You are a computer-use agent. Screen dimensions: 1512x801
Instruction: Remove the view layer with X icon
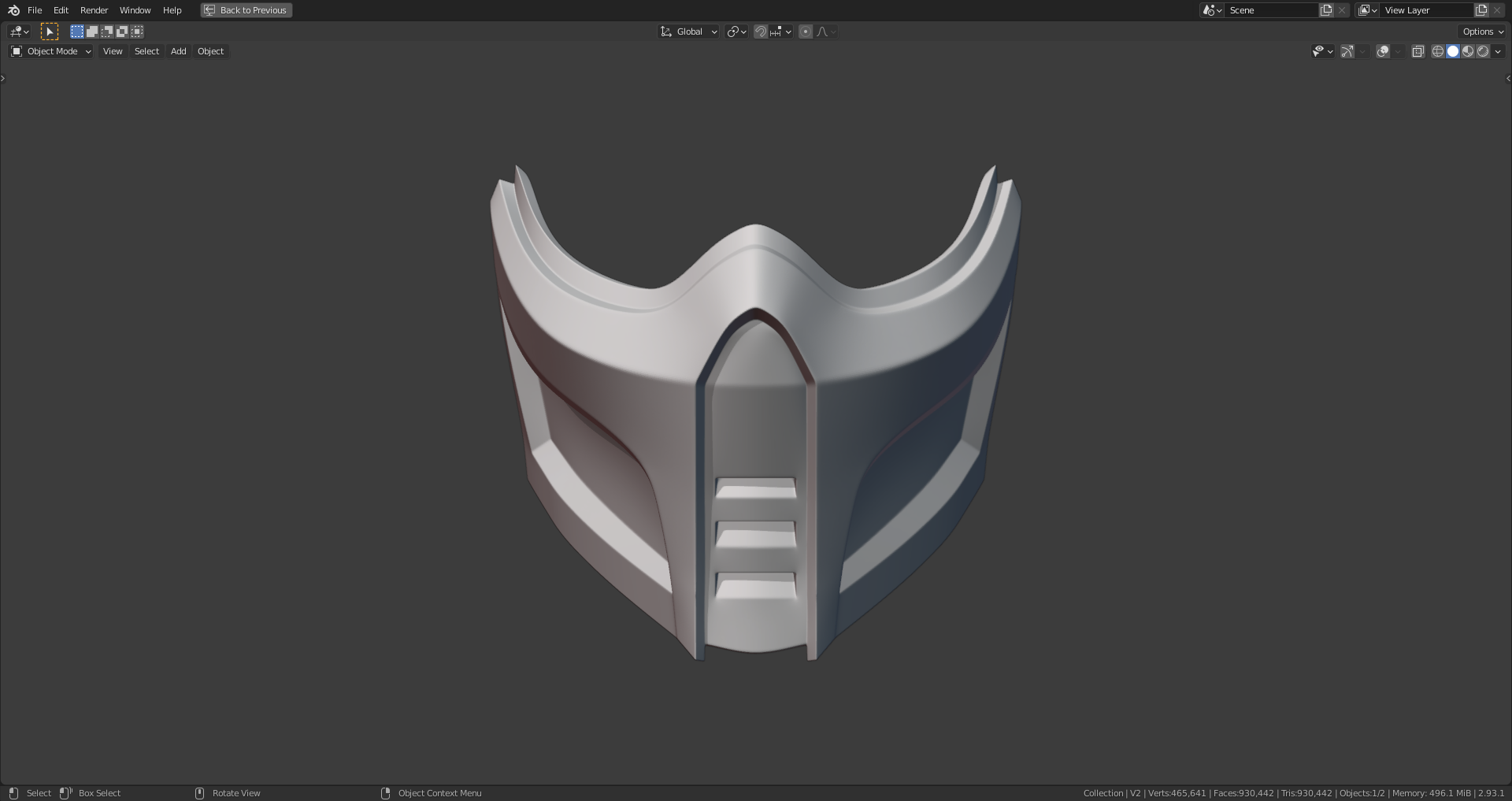(1497, 10)
